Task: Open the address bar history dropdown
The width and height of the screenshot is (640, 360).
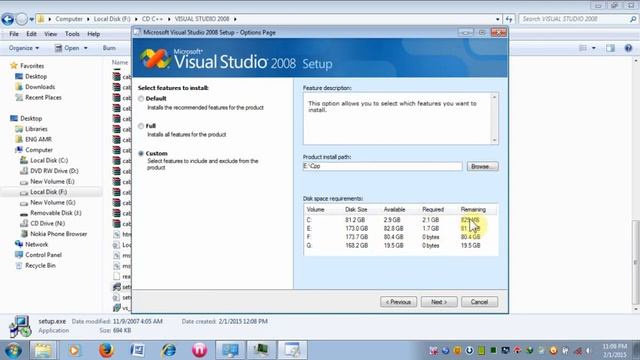Action: tap(498, 19)
